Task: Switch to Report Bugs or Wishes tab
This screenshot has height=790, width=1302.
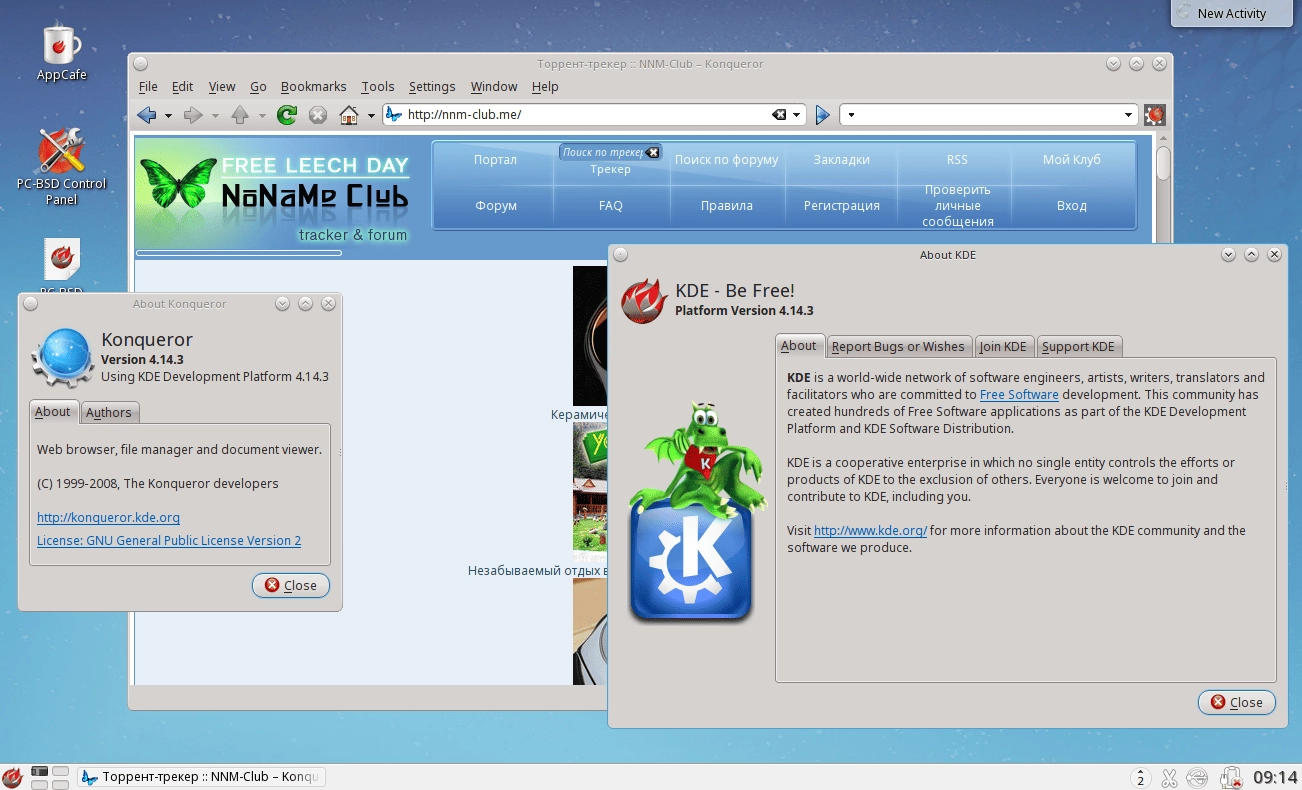Action: [898, 346]
